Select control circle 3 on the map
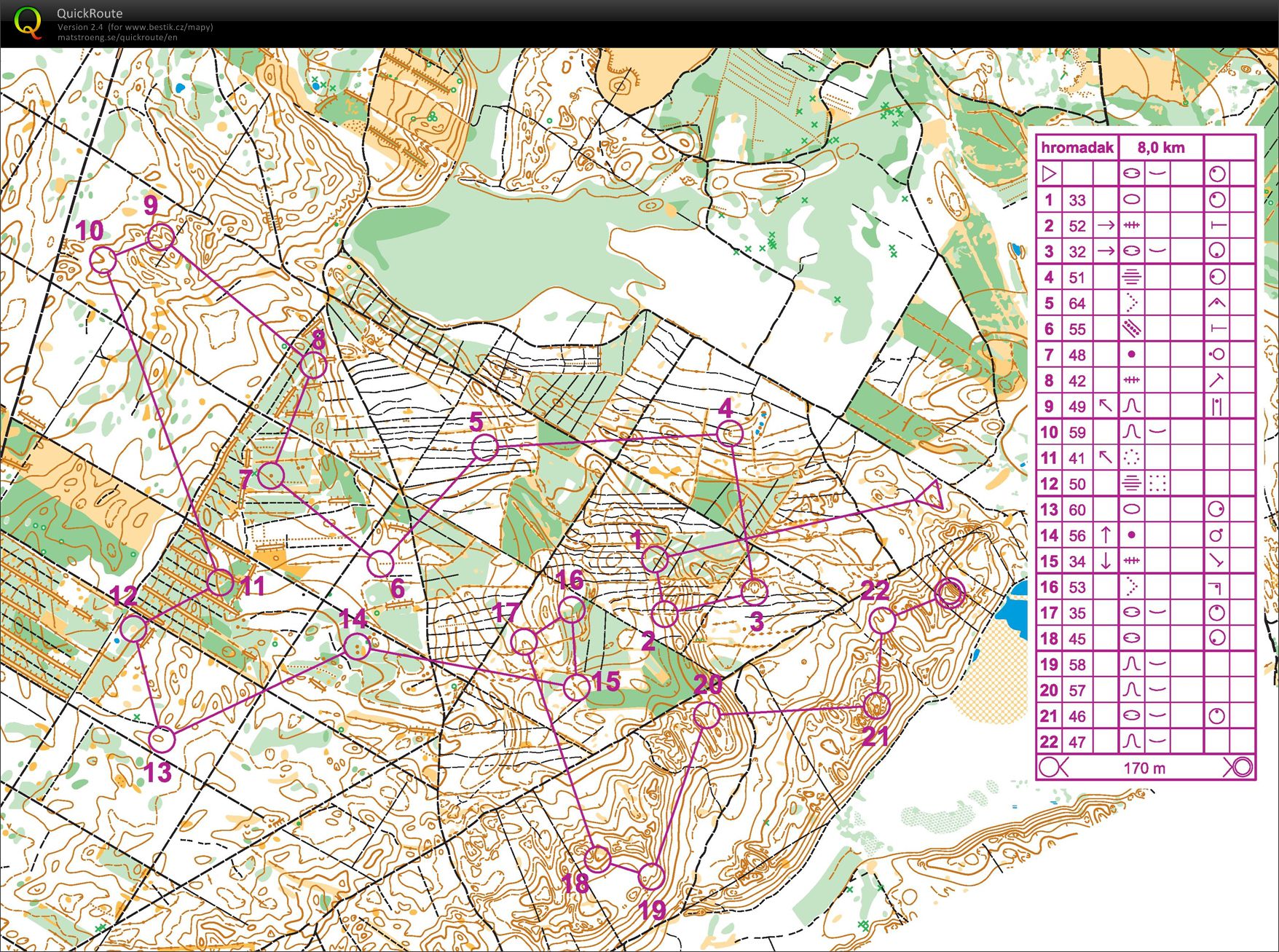 [754, 591]
